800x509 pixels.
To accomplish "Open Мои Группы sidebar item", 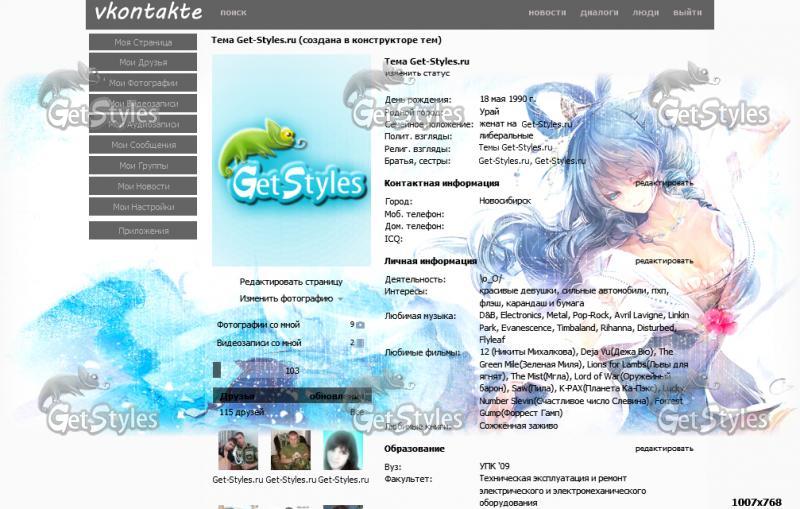I will coord(143,165).
